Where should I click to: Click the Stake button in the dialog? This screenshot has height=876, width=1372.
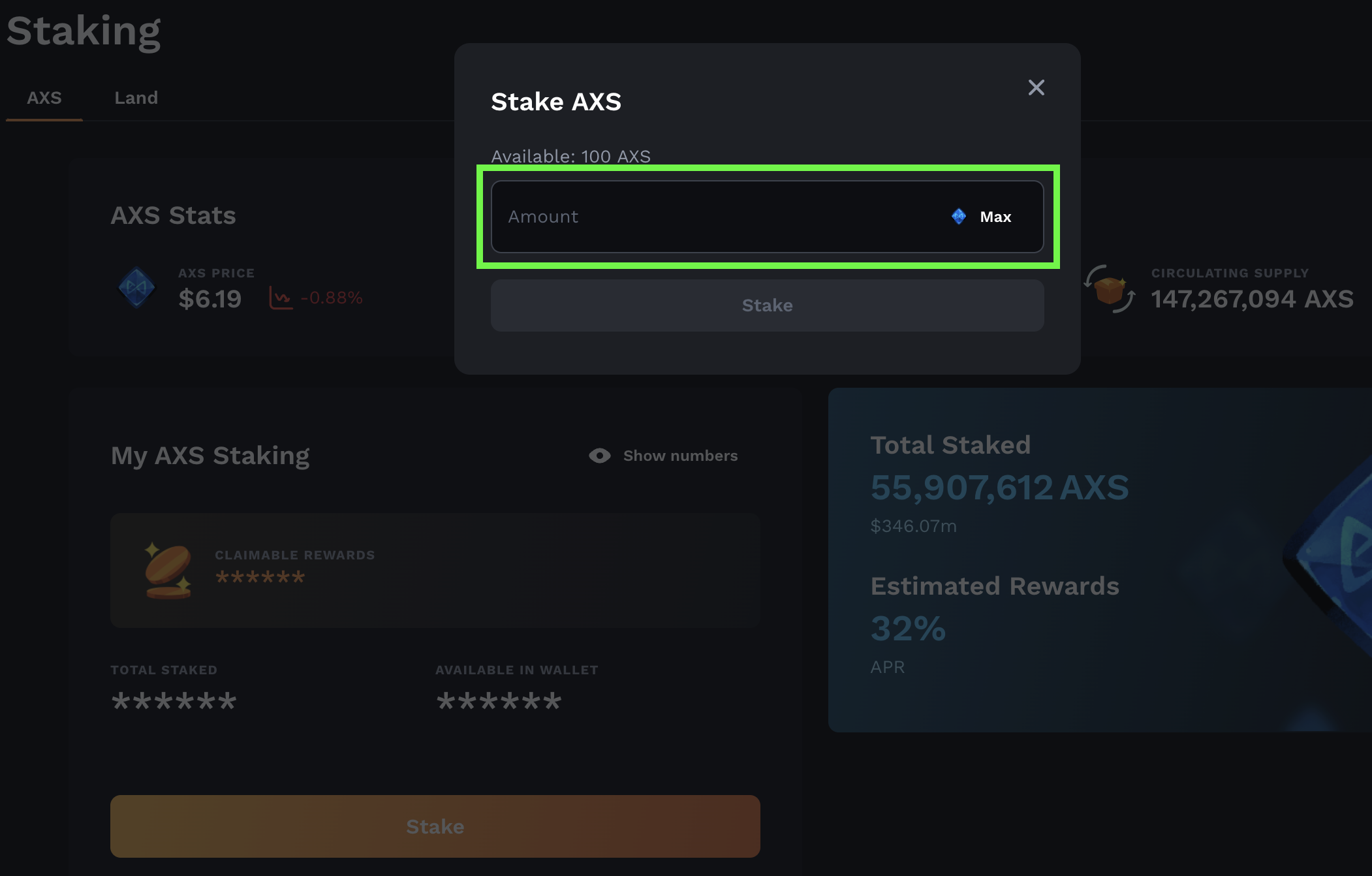pyautogui.click(x=767, y=305)
